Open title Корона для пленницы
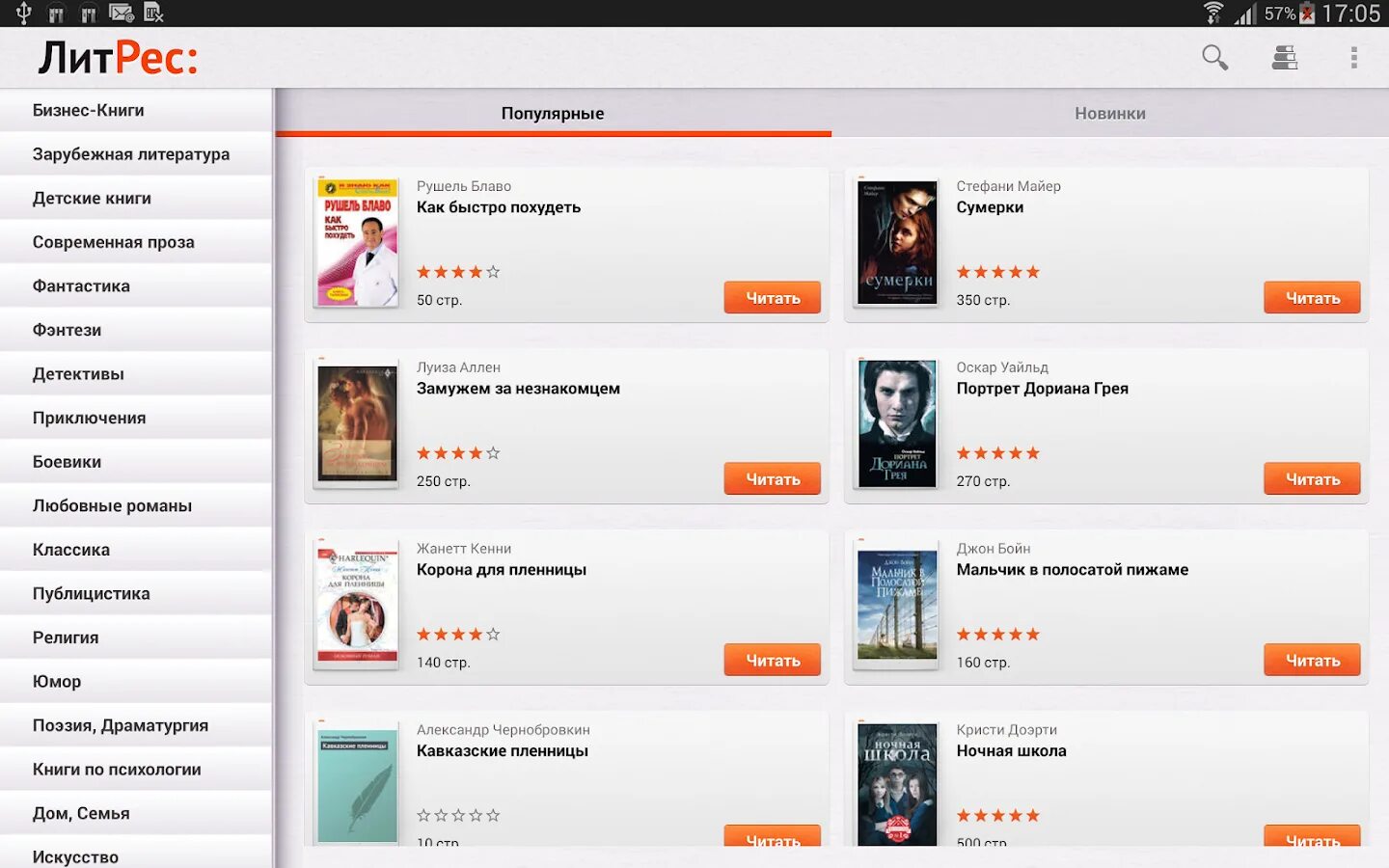1389x868 pixels. point(502,570)
